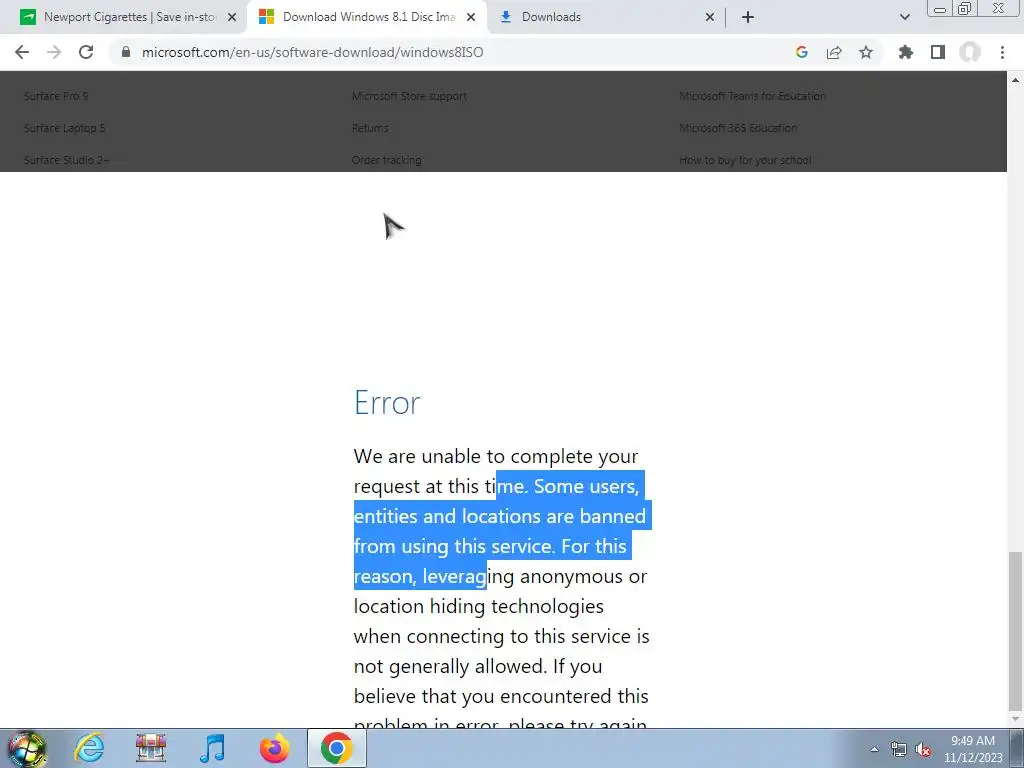
Task: Click the Chrome taskbar icon
Action: click(336, 748)
